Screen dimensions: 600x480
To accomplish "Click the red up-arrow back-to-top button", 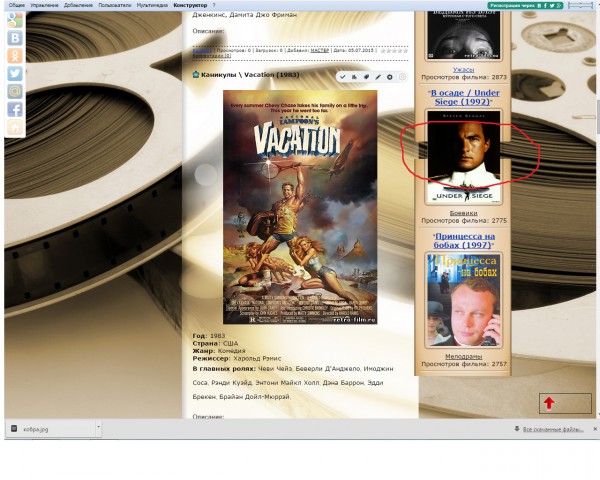I will point(549,403).
